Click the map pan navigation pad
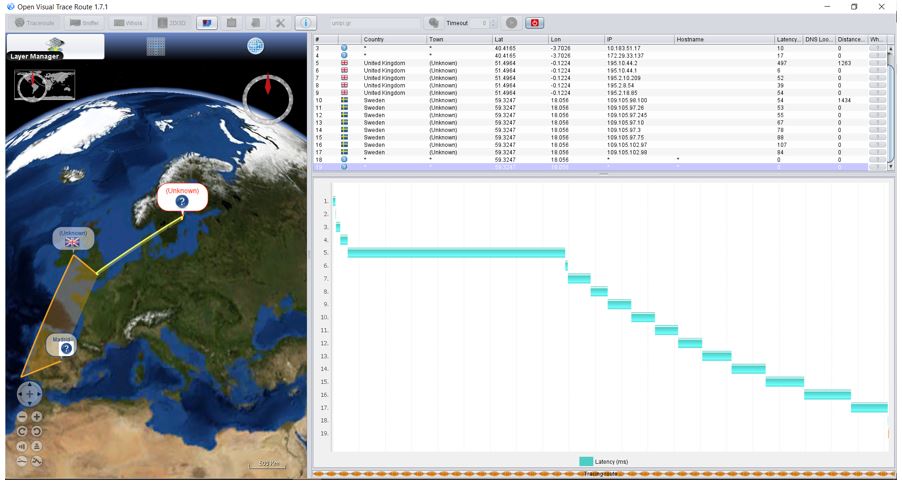This screenshot has height=485, width=902. (29, 394)
